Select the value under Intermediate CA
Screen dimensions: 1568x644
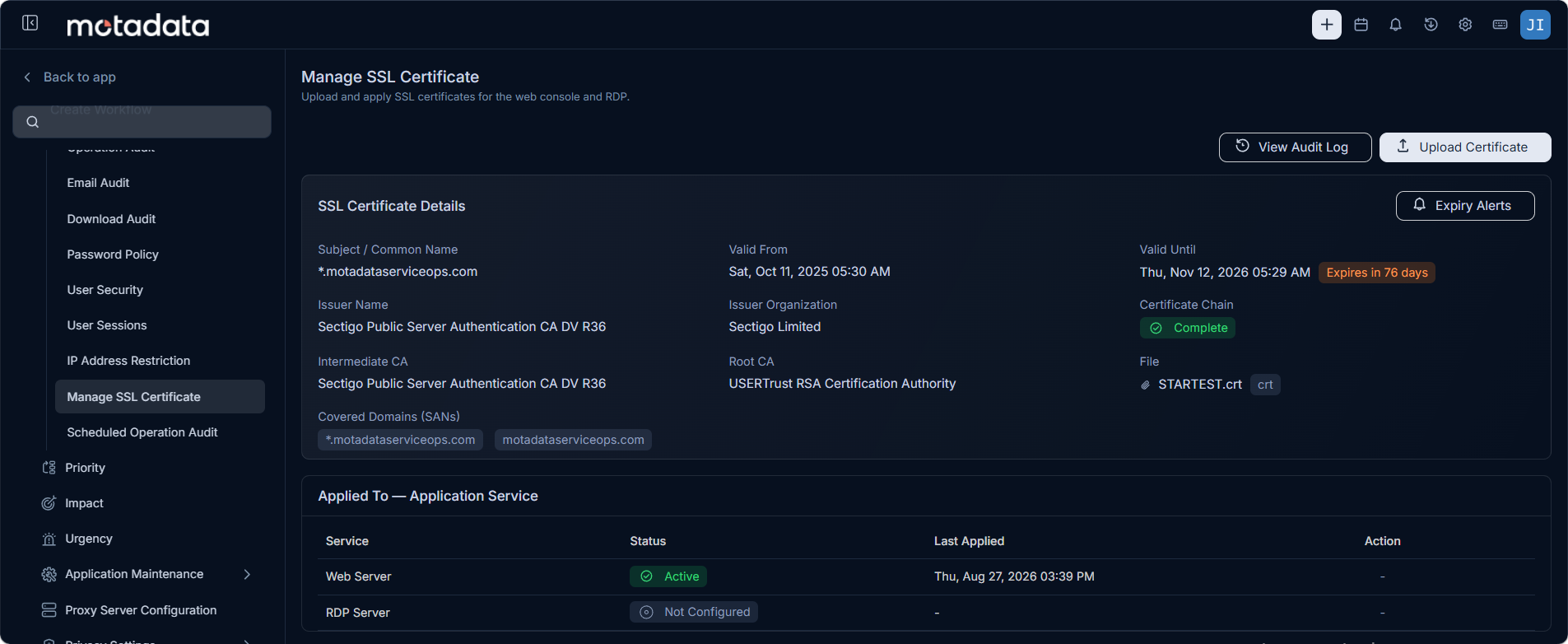tap(462, 384)
